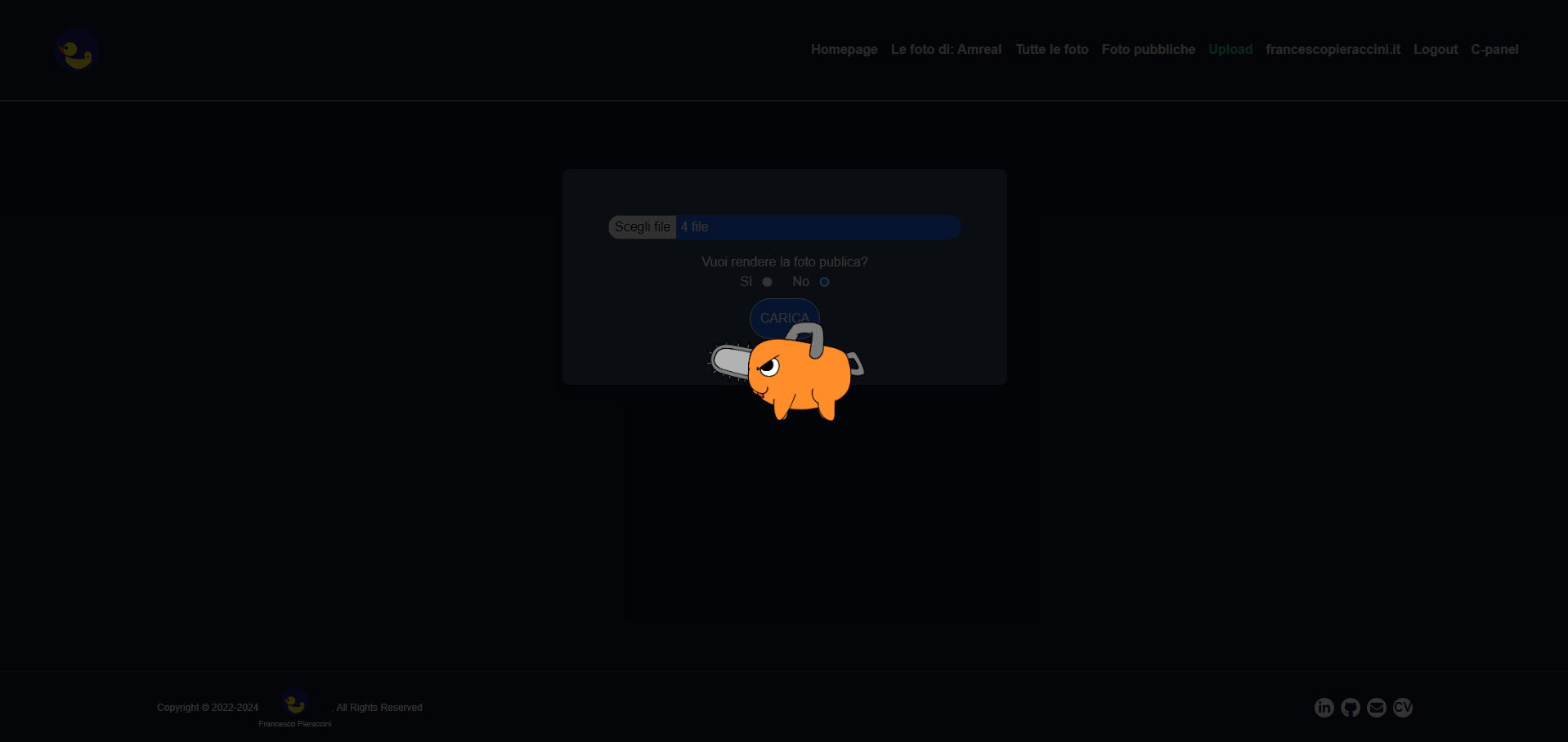The image size is (1568, 742).
Task: Open the CV icon in footer
Action: (x=1403, y=708)
